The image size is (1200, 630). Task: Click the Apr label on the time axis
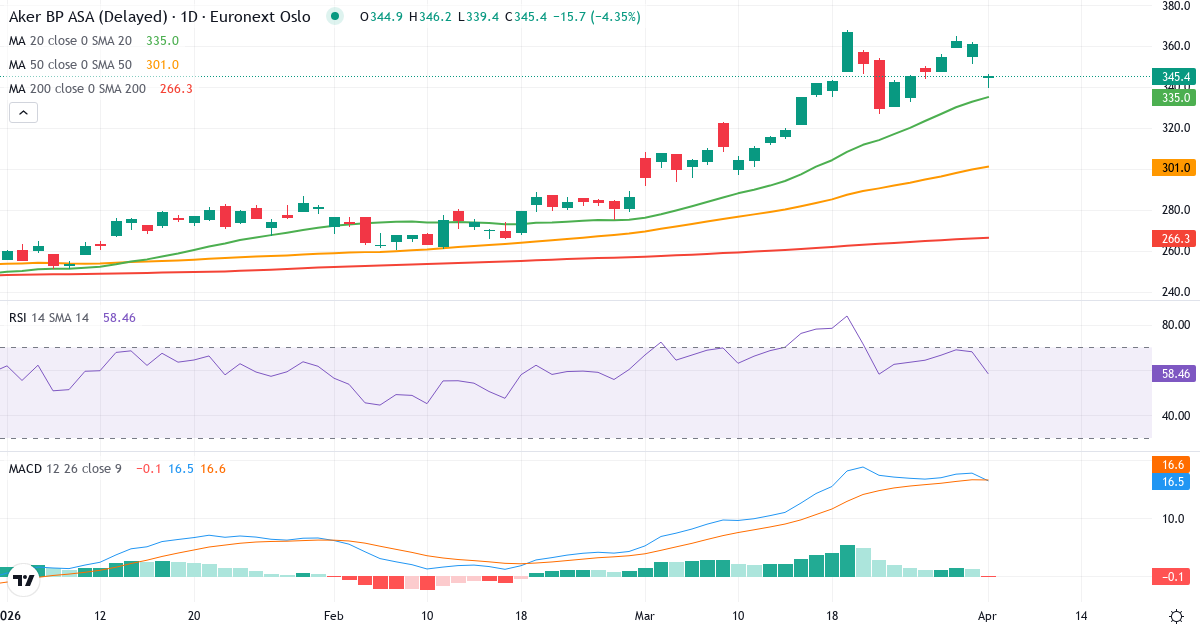(x=988, y=617)
